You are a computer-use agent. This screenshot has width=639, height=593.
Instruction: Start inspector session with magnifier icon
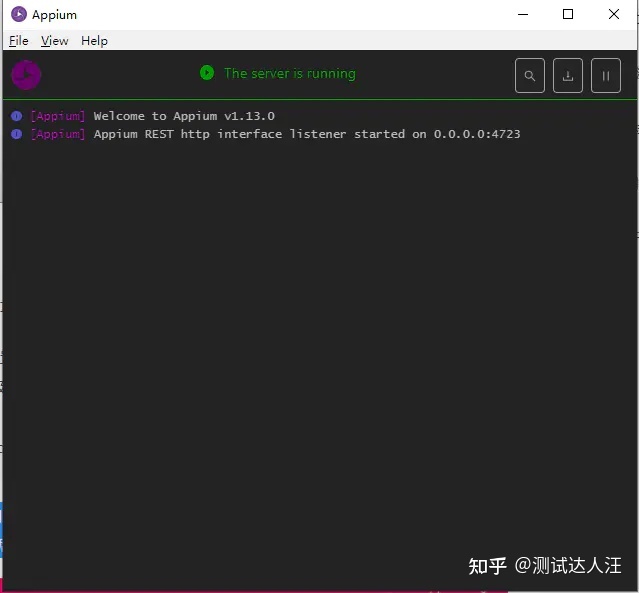coord(530,76)
